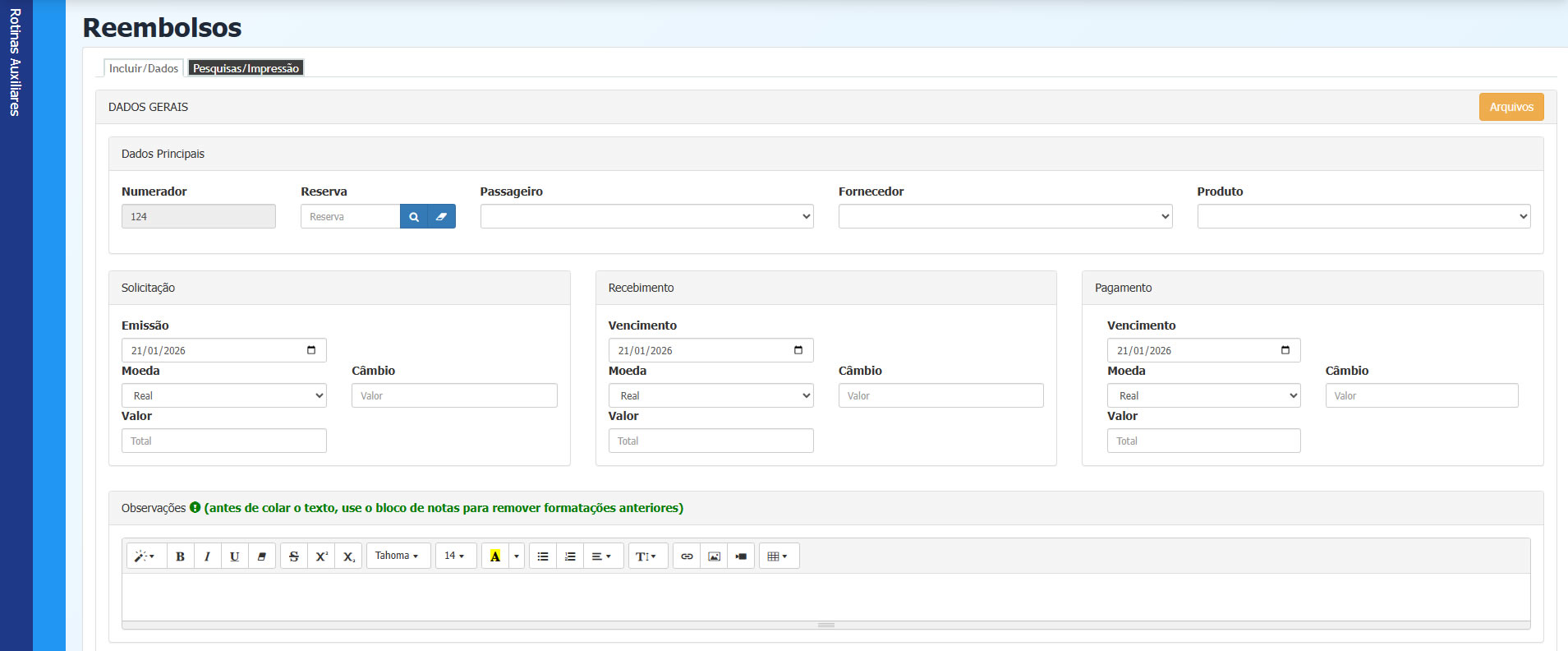Open the Pagamento Vencimento calendar picker
1568x651 pixels.
tap(1285, 350)
